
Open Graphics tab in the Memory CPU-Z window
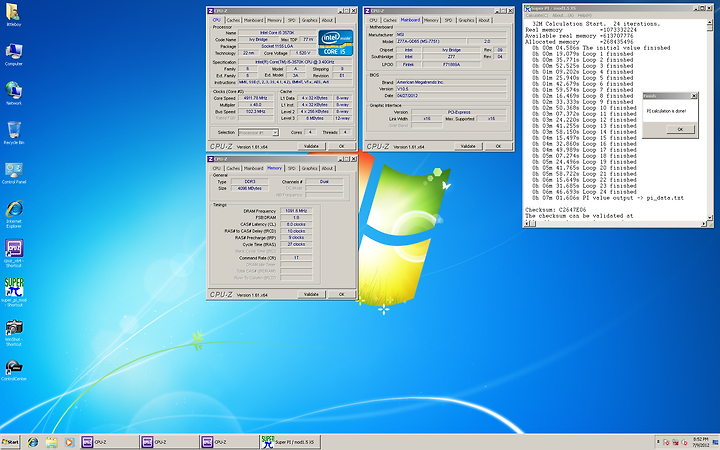(x=309, y=169)
